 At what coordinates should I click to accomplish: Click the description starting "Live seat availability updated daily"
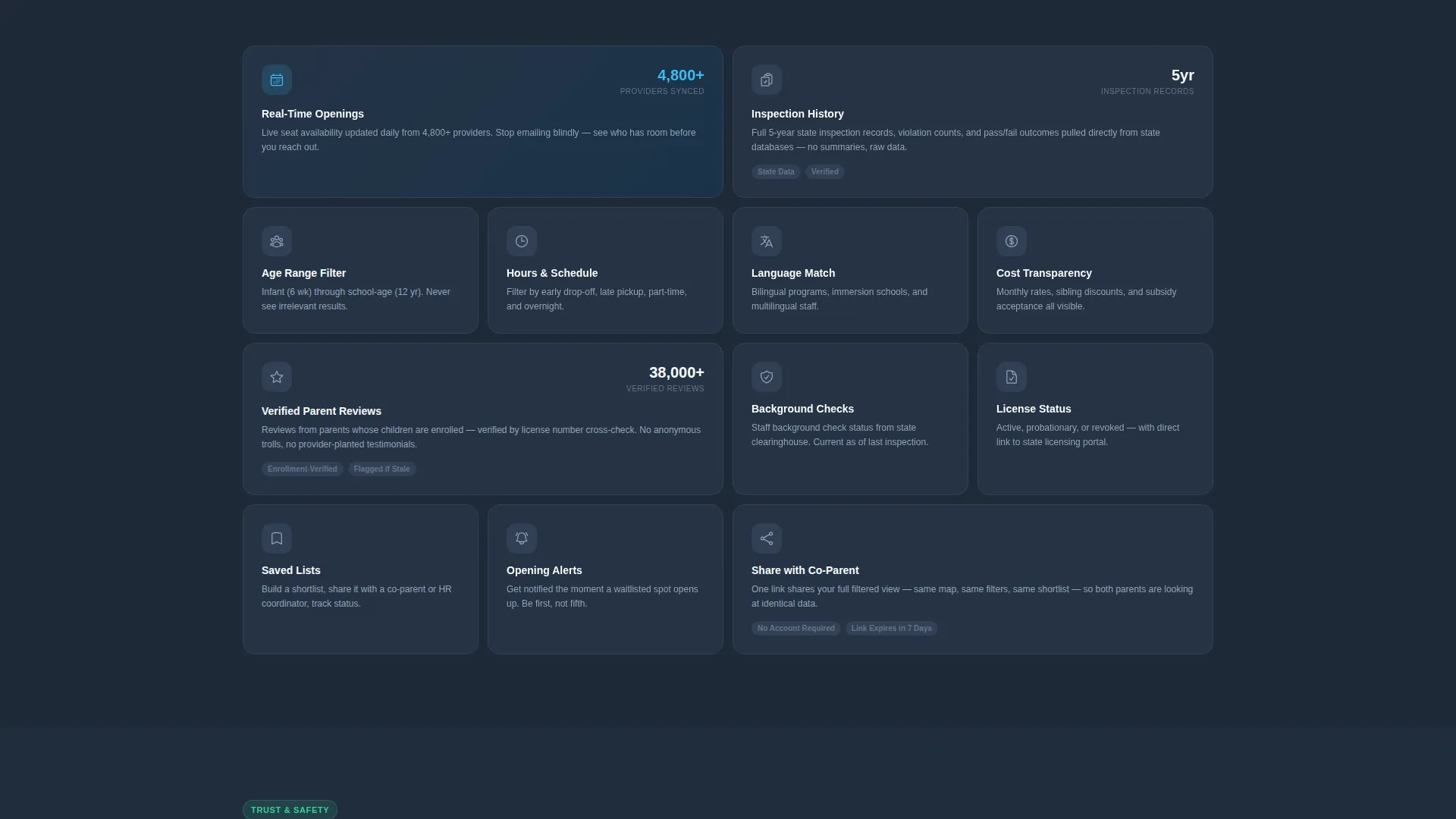482,140
